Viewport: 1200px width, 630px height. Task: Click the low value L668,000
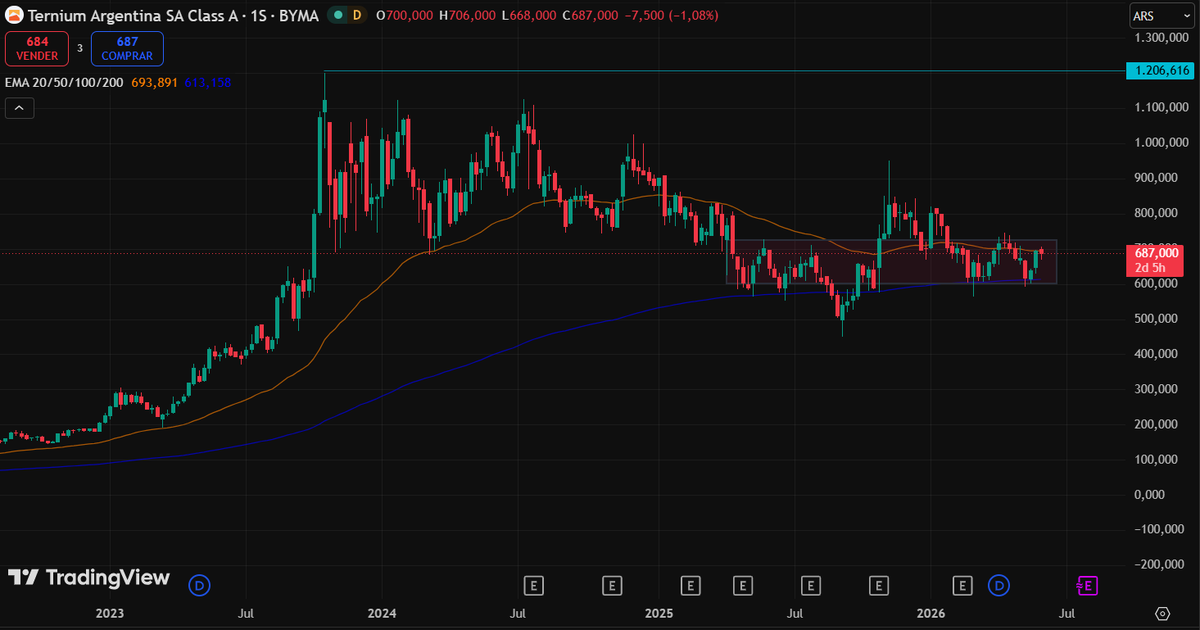pyautogui.click(x=528, y=15)
